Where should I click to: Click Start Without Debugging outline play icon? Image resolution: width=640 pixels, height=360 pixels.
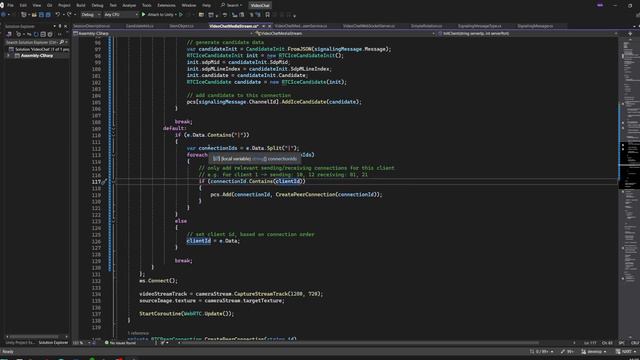[x=181, y=15]
